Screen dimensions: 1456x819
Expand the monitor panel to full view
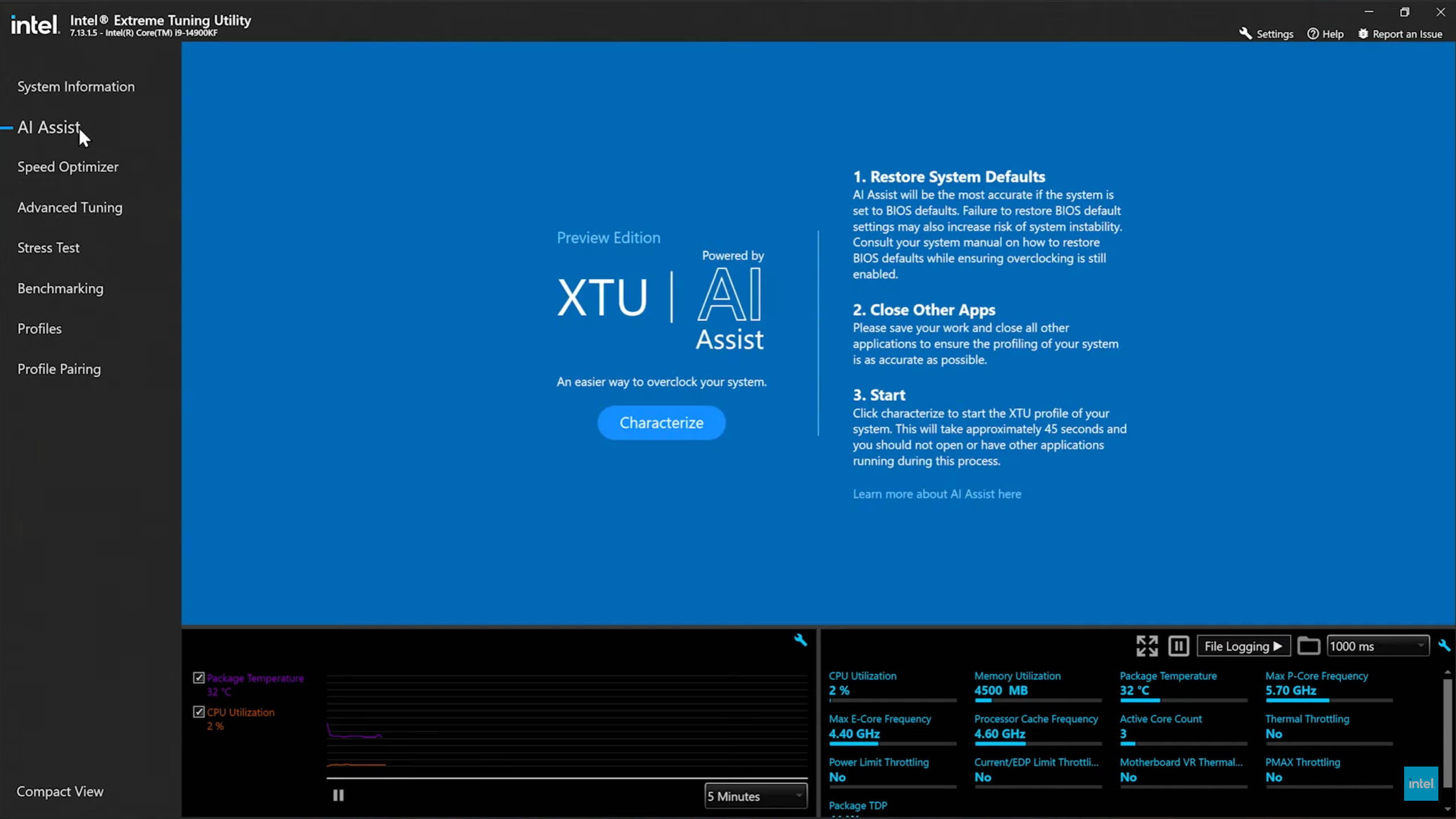pos(1147,646)
